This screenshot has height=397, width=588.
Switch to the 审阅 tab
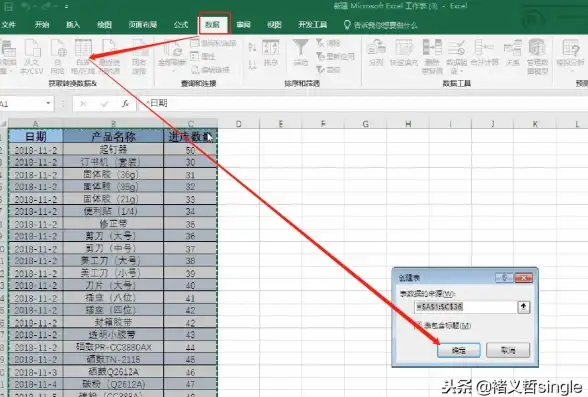click(243, 25)
